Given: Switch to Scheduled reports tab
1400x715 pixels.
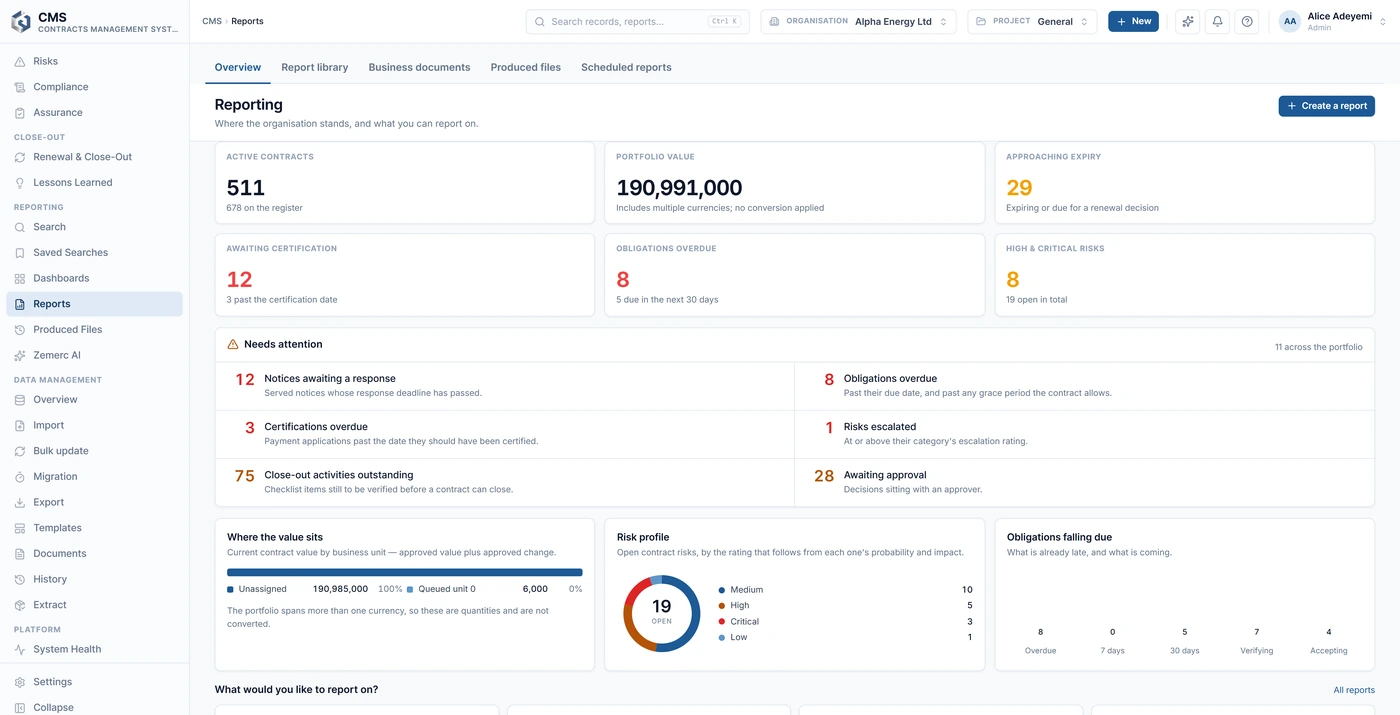Looking at the screenshot, I should click(x=626, y=67).
